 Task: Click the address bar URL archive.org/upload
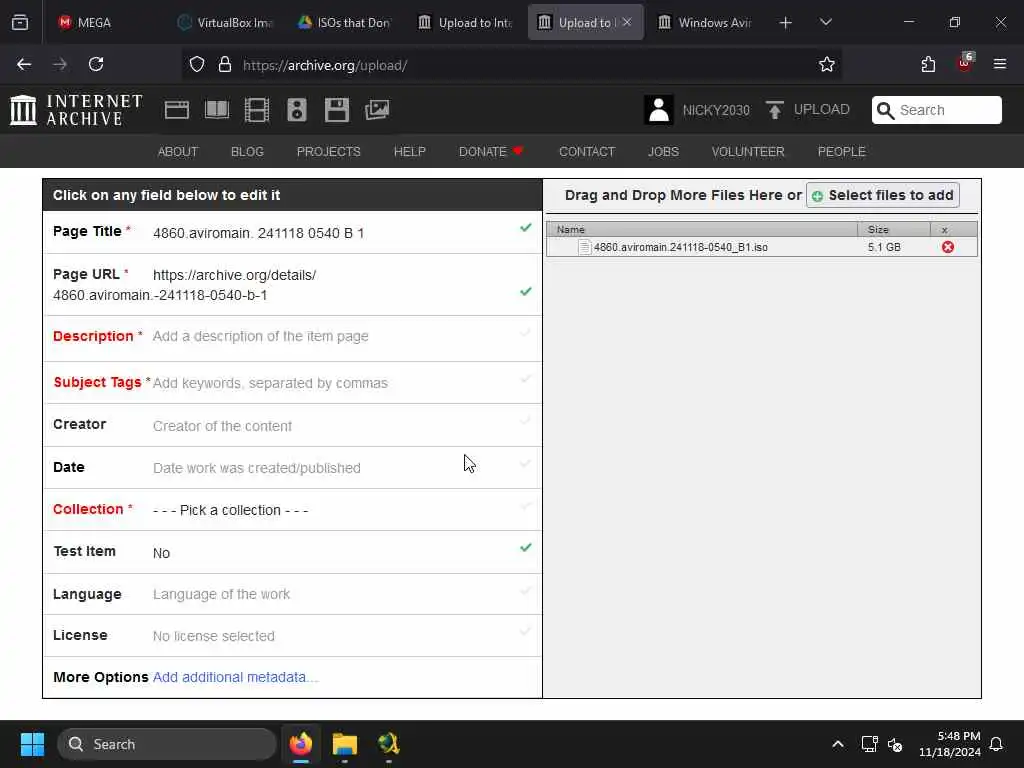pyautogui.click(x=325, y=65)
